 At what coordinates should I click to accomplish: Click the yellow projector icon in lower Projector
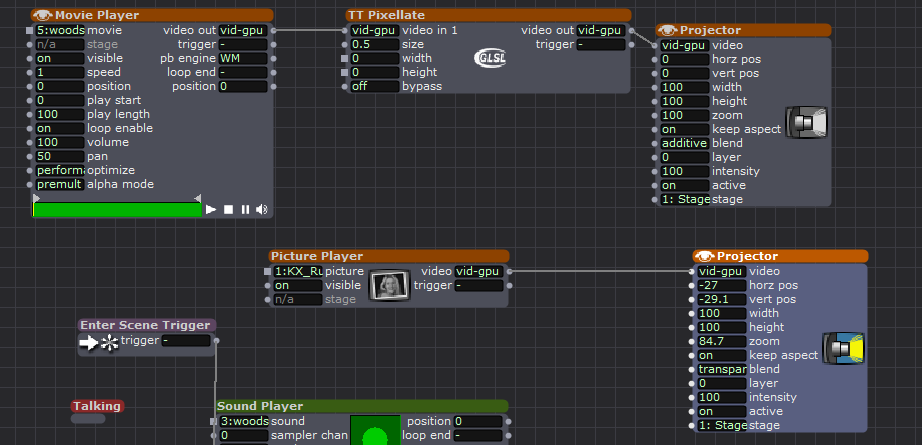(x=844, y=348)
